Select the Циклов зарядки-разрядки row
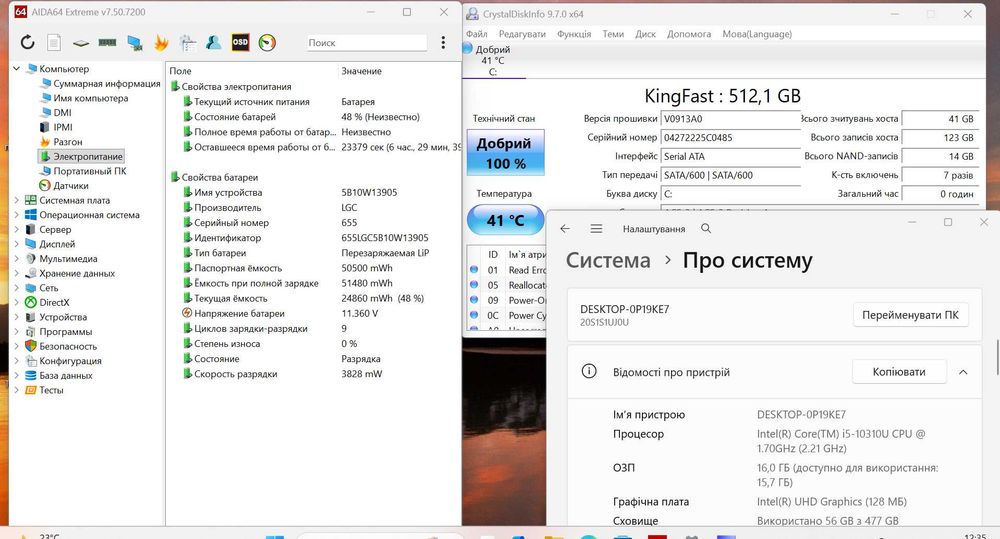1000x539 pixels. click(x=315, y=329)
